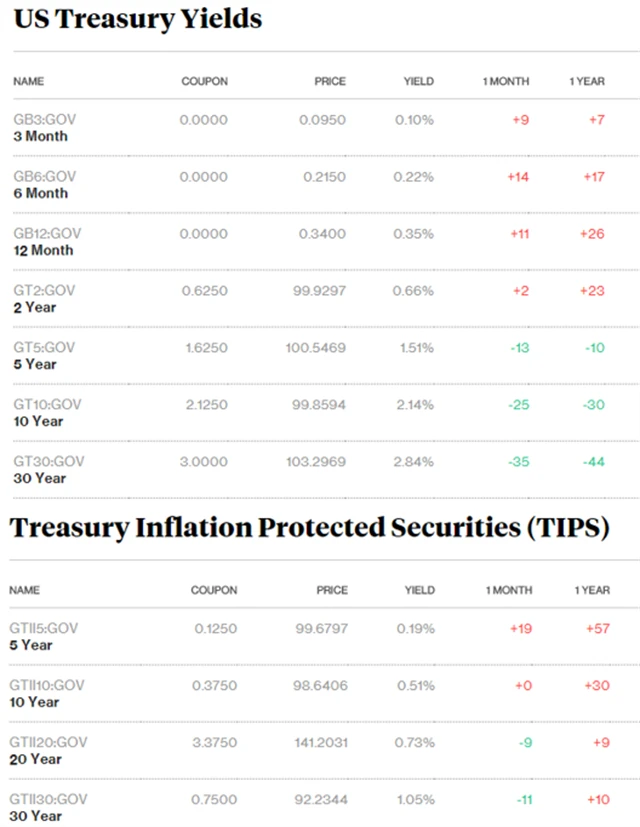Click PRICE header in the TIPS table
The width and height of the screenshot is (640, 827).
[332, 590]
